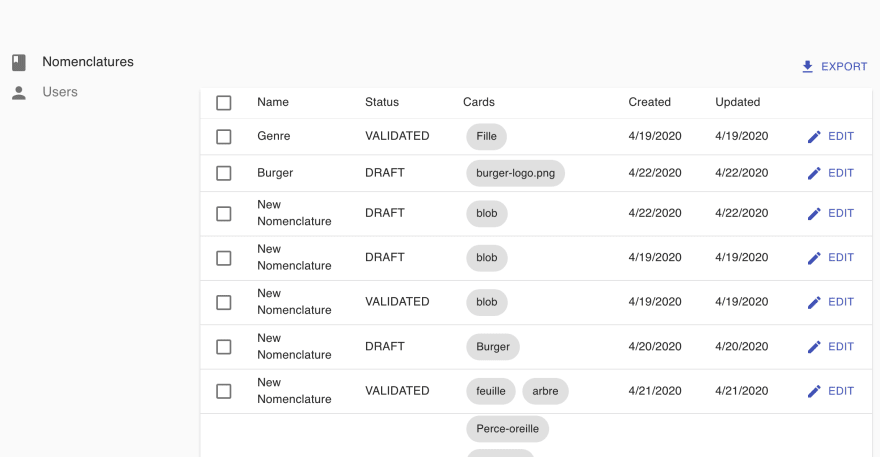This screenshot has height=457, width=880.
Task: Click VALIDATED status in Genre row
Action: [397, 136]
